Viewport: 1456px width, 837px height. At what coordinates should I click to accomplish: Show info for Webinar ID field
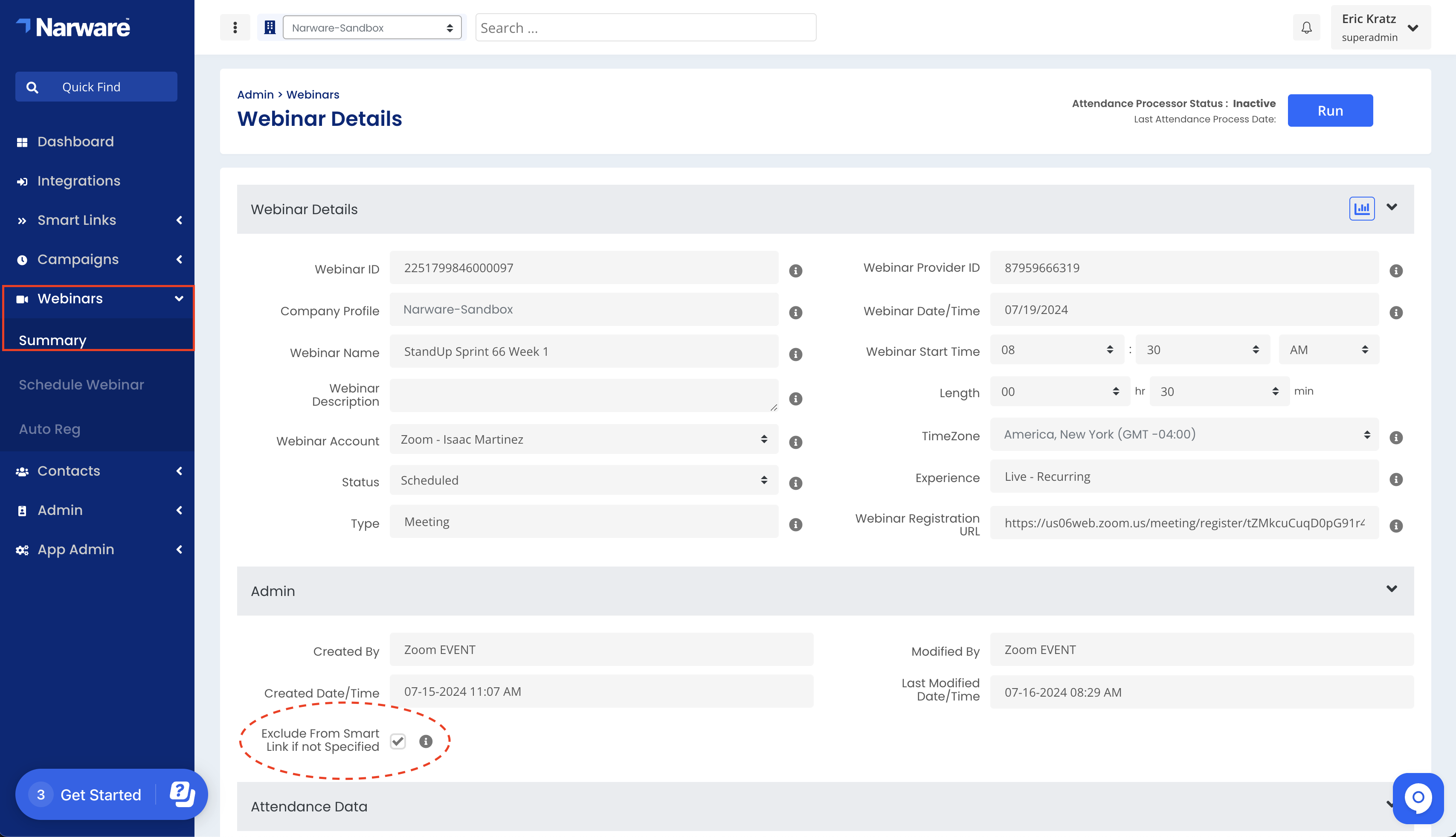point(795,270)
